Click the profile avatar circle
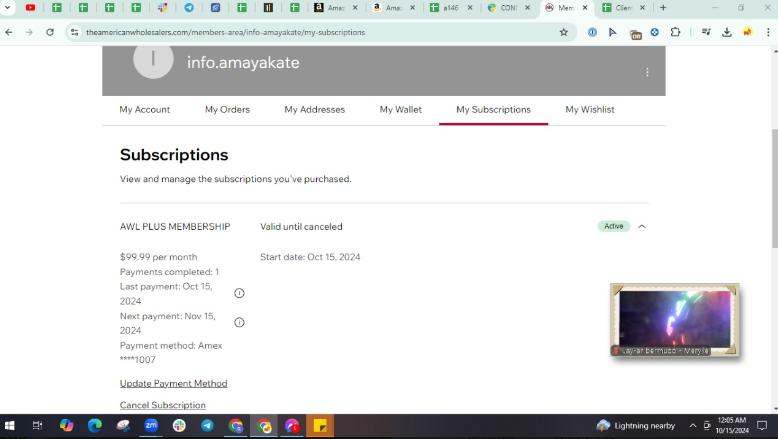The width and height of the screenshot is (778, 439). tap(153, 60)
